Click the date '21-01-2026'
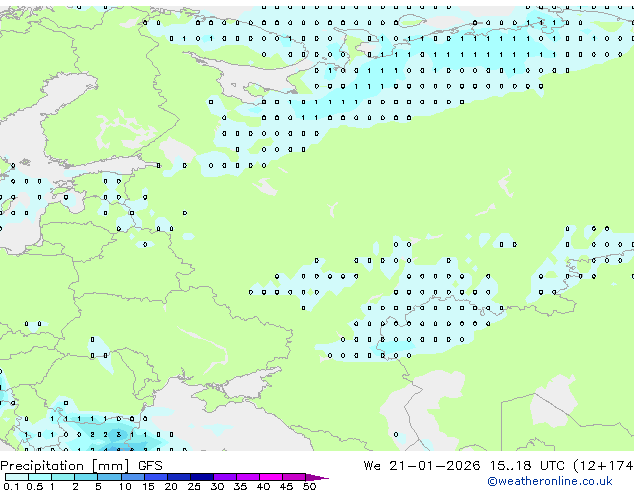The image size is (634, 490). point(435,466)
